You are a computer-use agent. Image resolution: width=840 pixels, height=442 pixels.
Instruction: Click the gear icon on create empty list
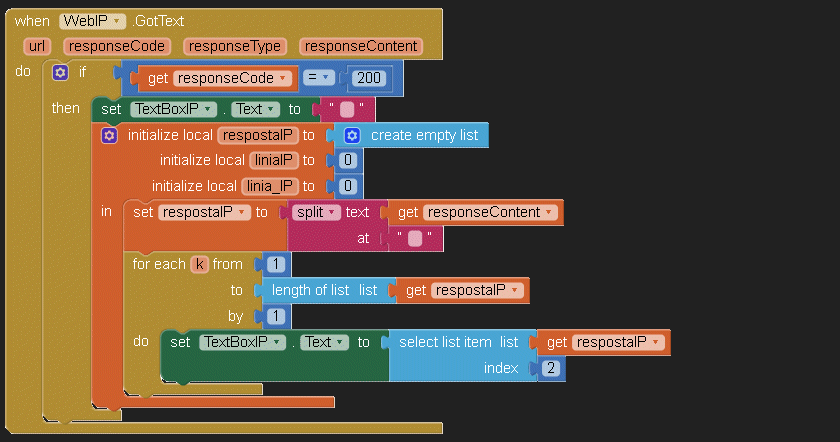[x=352, y=135]
